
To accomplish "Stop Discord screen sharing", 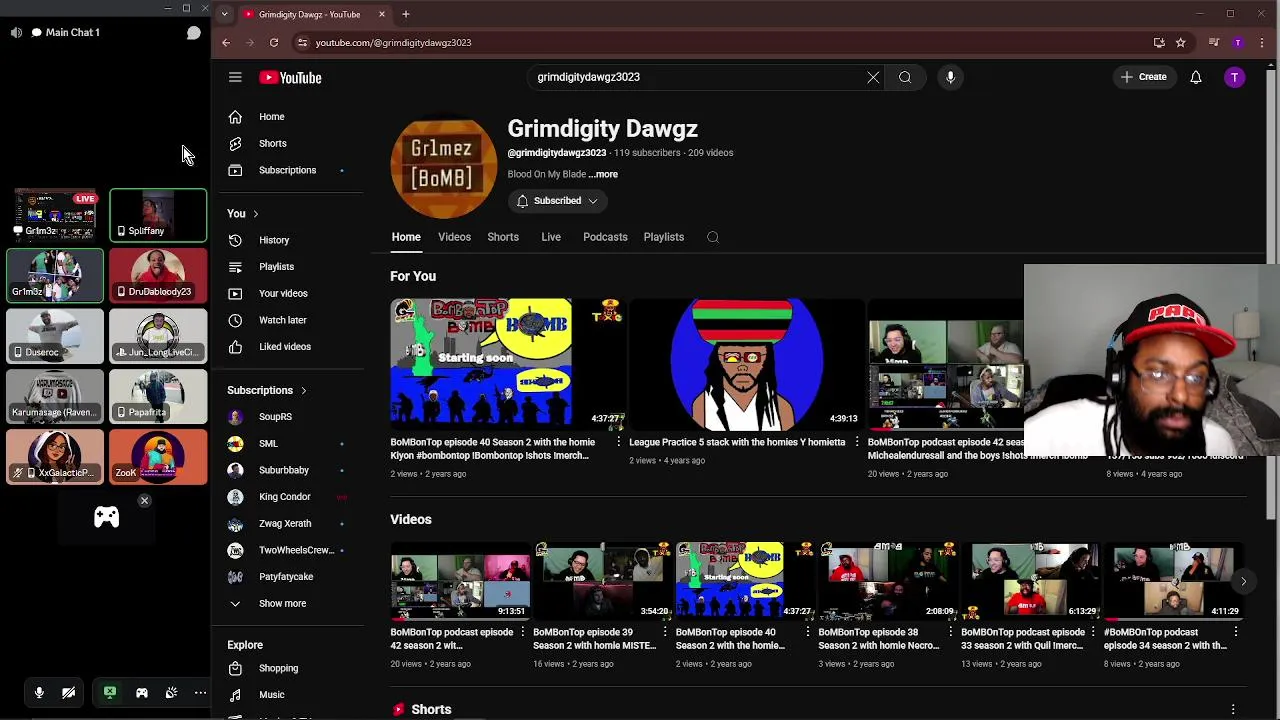I will pyautogui.click(x=110, y=692).
